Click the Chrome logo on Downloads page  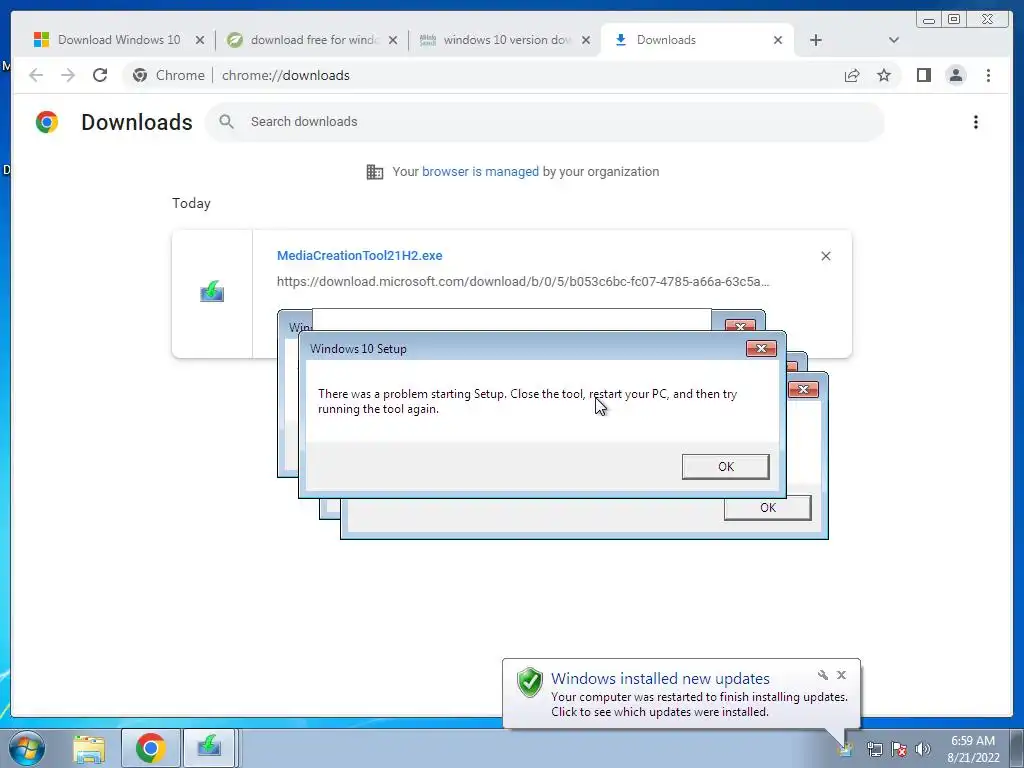[x=47, y=122]
